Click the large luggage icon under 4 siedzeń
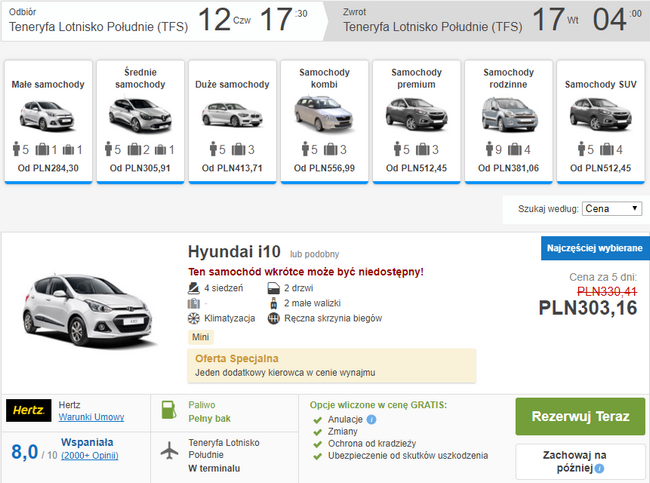The image size is (650, 483). [x=194, y=303]
